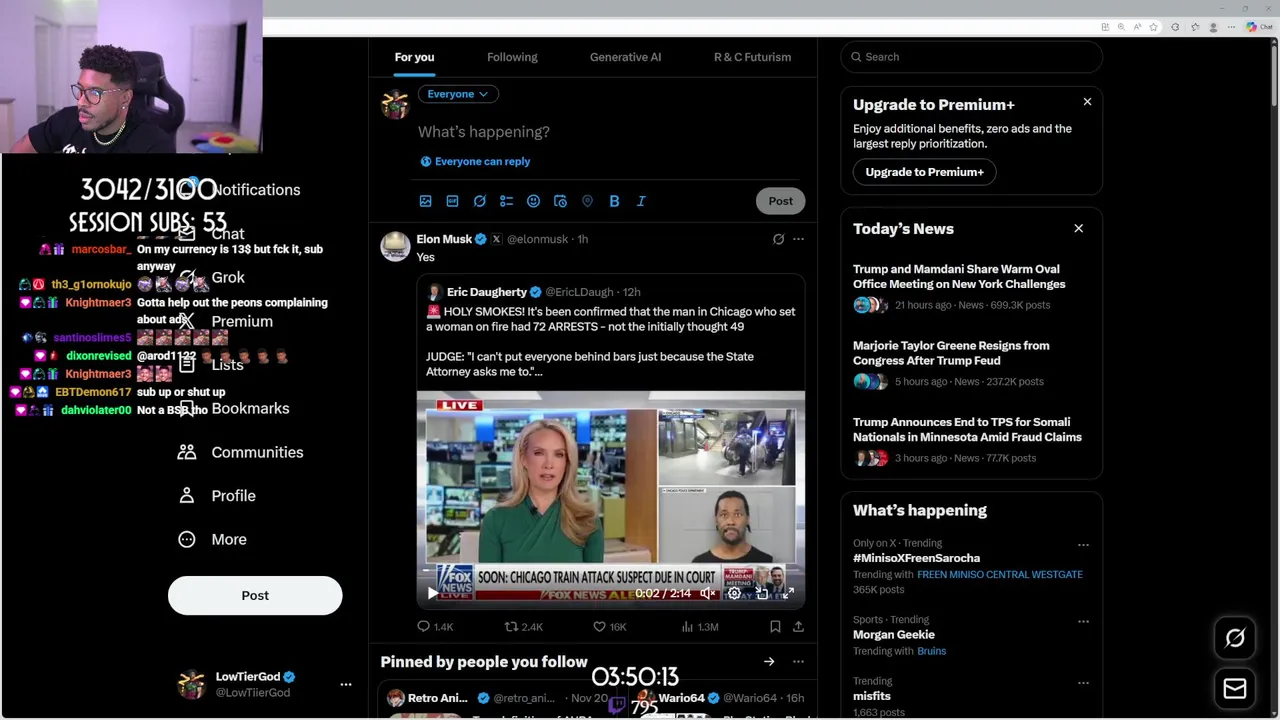The image size is (1280, 720).
Task: Switch to the Following tab
Action: coord(512,57)
